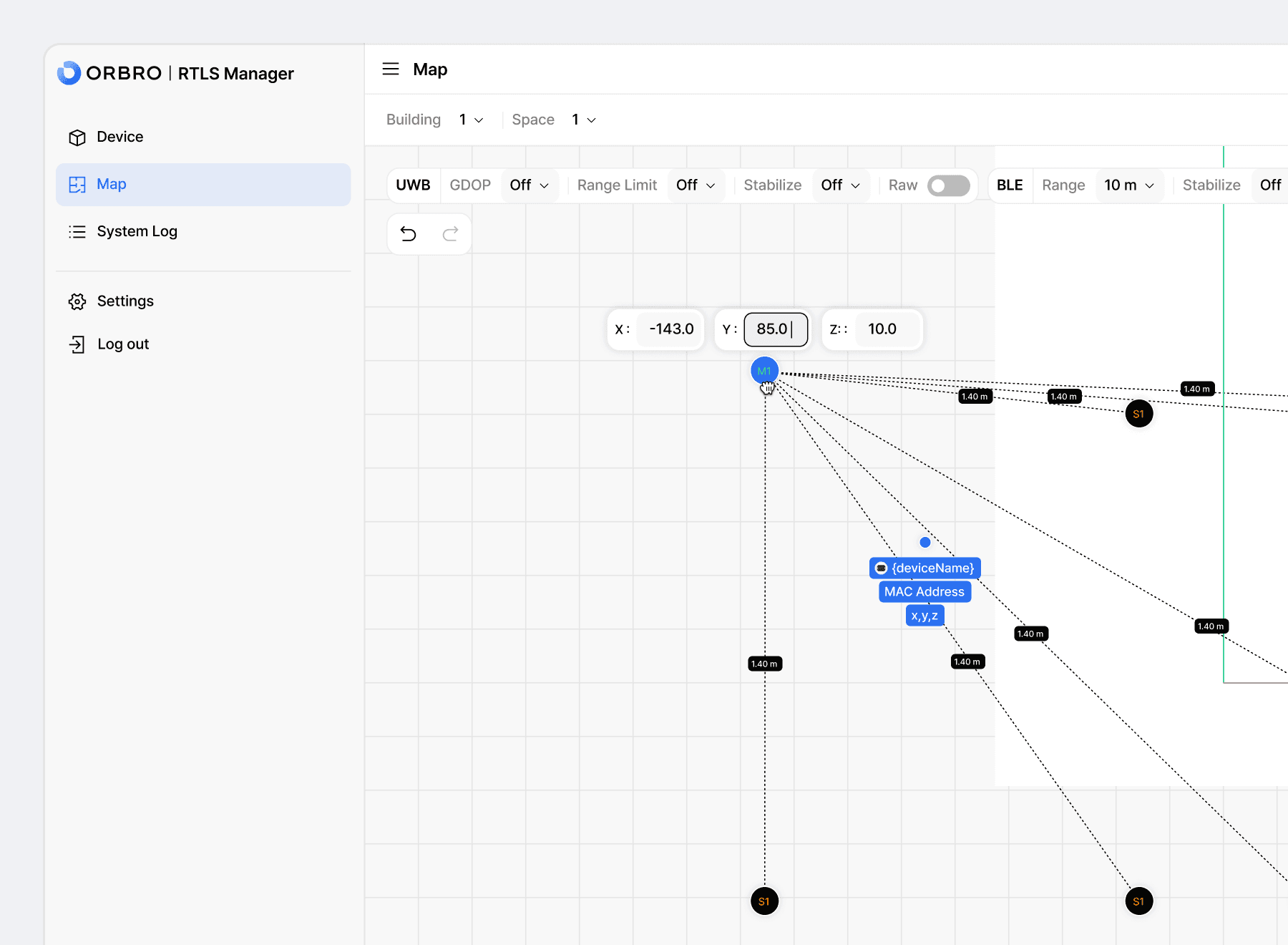
Task: Select the blue M1 anchor node
Action: pyautogui.click(x=763, y=370)
